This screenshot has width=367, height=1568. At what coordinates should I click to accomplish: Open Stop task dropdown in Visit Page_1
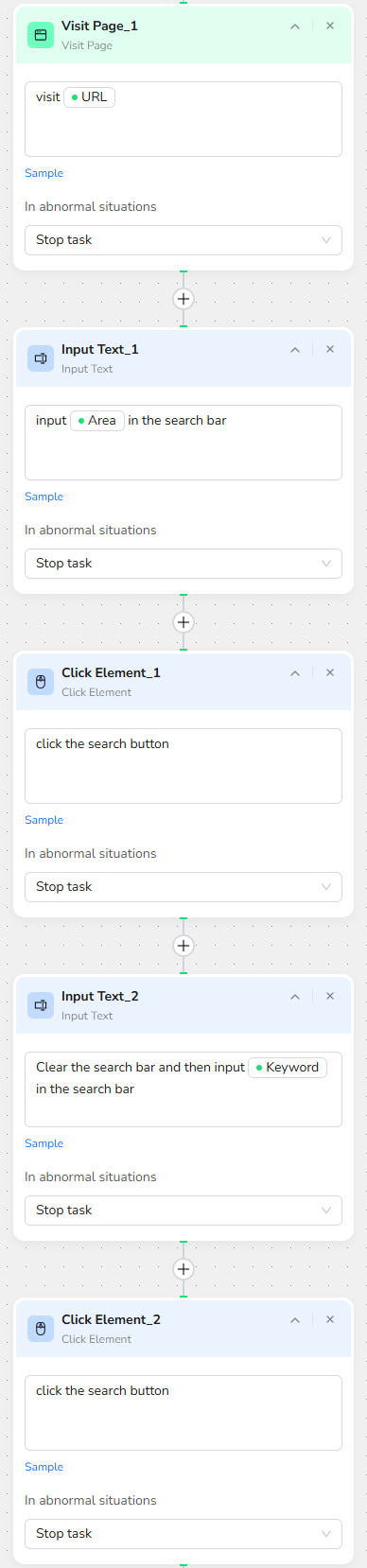coord(183,240)
